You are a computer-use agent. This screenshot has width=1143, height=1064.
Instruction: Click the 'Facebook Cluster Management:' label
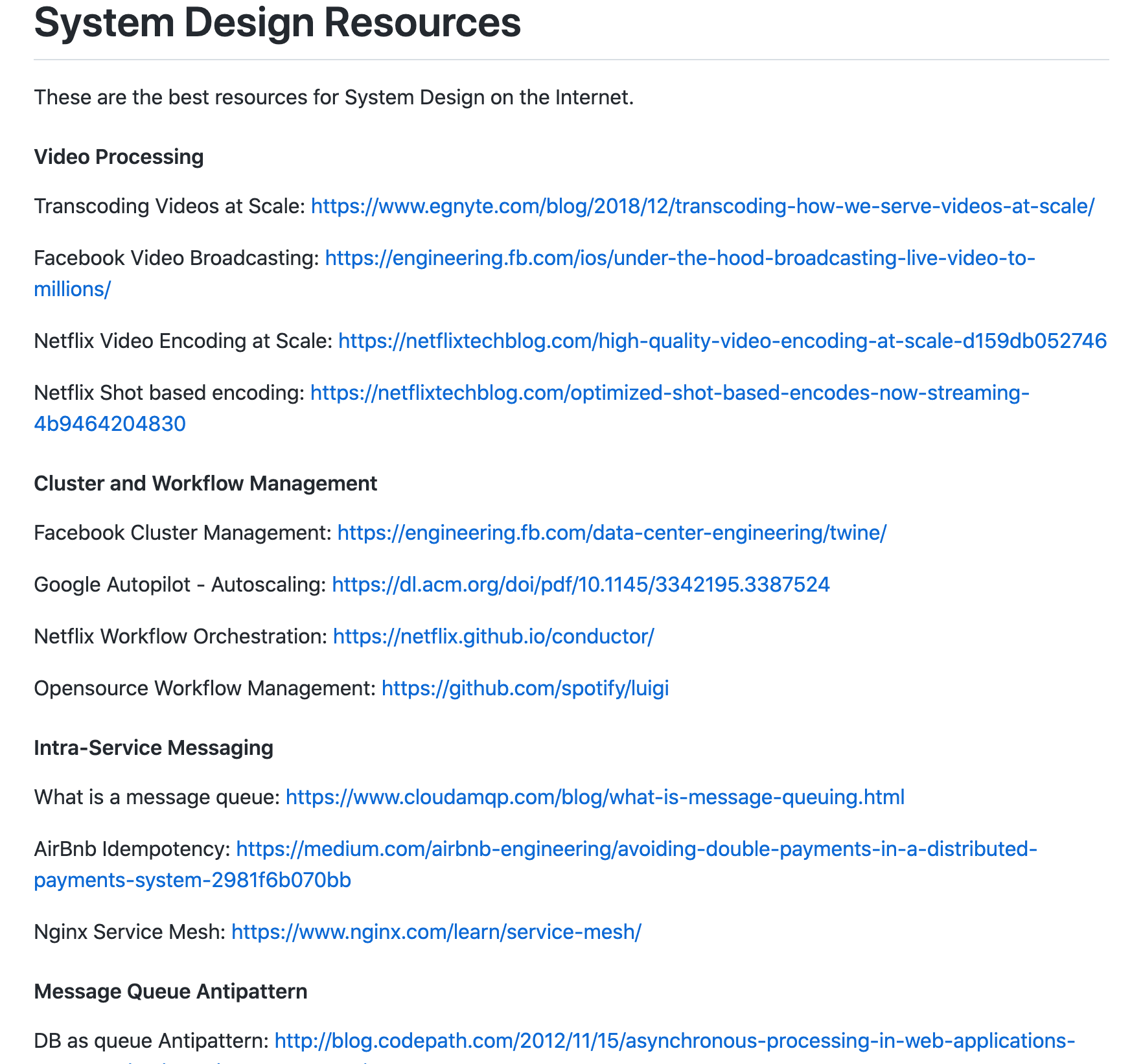(x=183, y=533)
